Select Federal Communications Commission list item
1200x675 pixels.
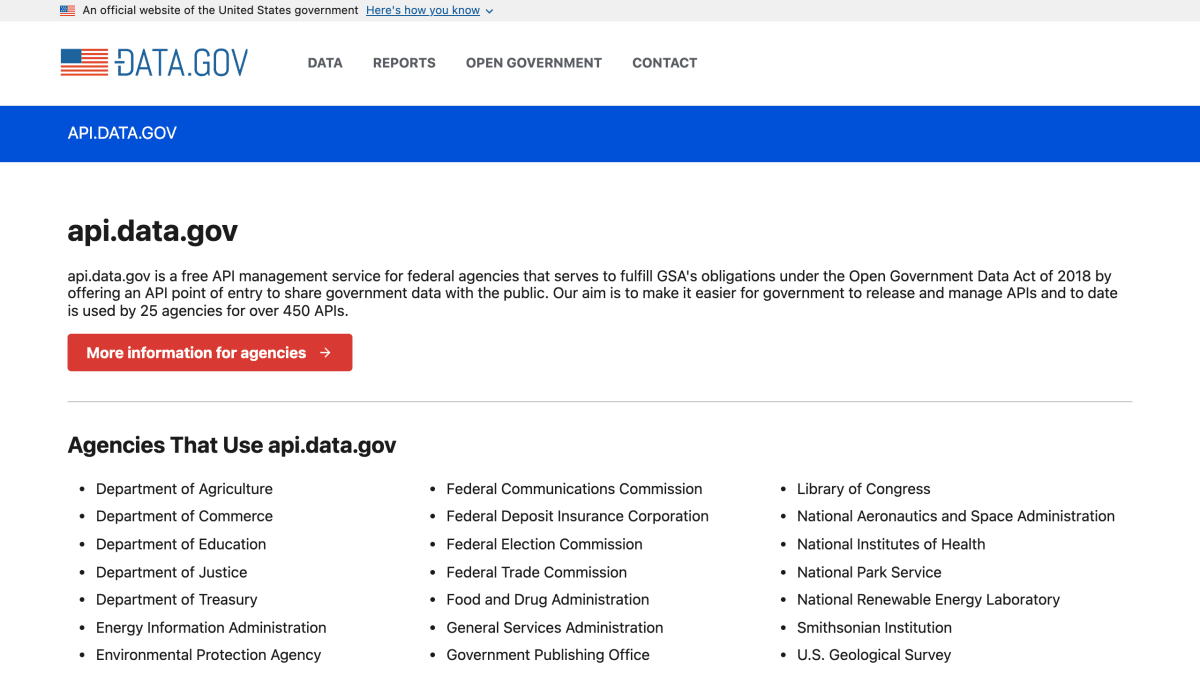(x=575, y=489)
